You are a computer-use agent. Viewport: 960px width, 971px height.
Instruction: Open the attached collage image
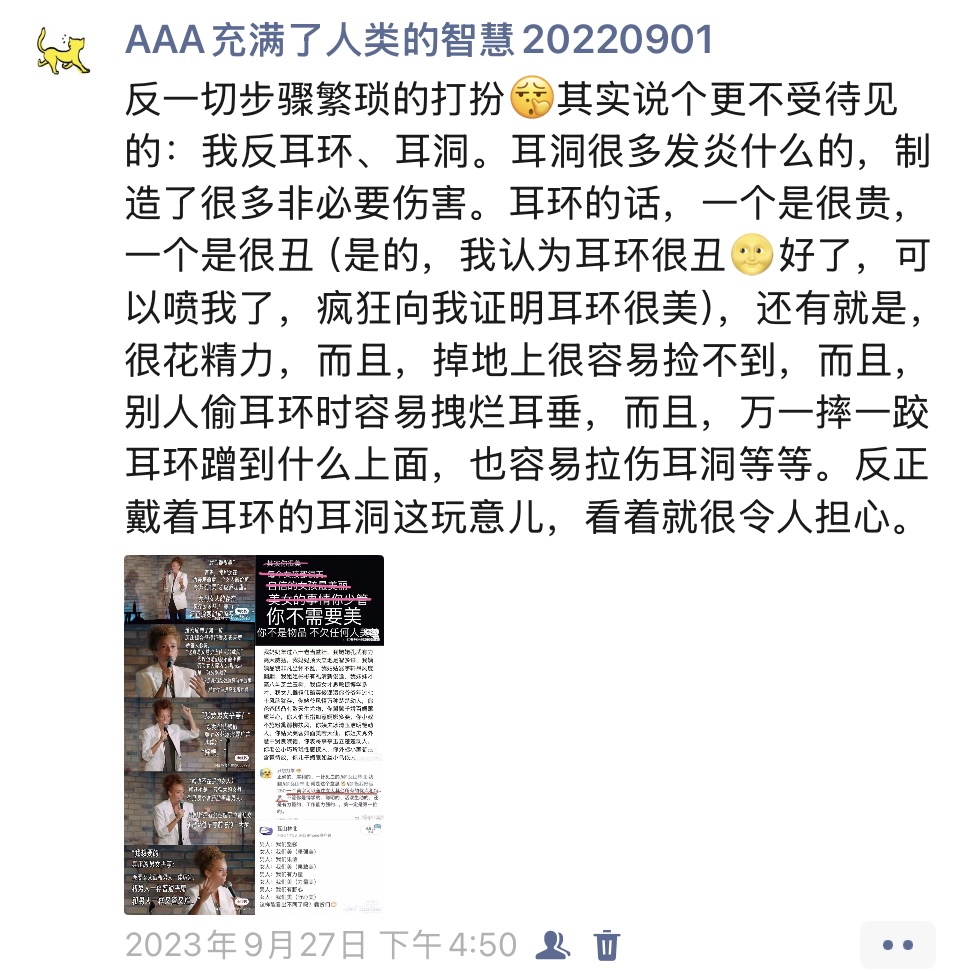click(x=254, y=734)
